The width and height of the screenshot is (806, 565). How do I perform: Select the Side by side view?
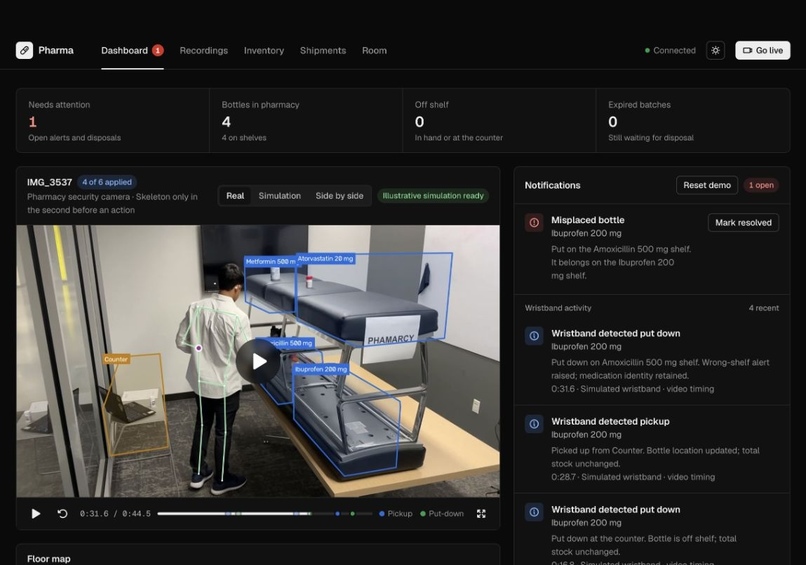coord(339,196)
